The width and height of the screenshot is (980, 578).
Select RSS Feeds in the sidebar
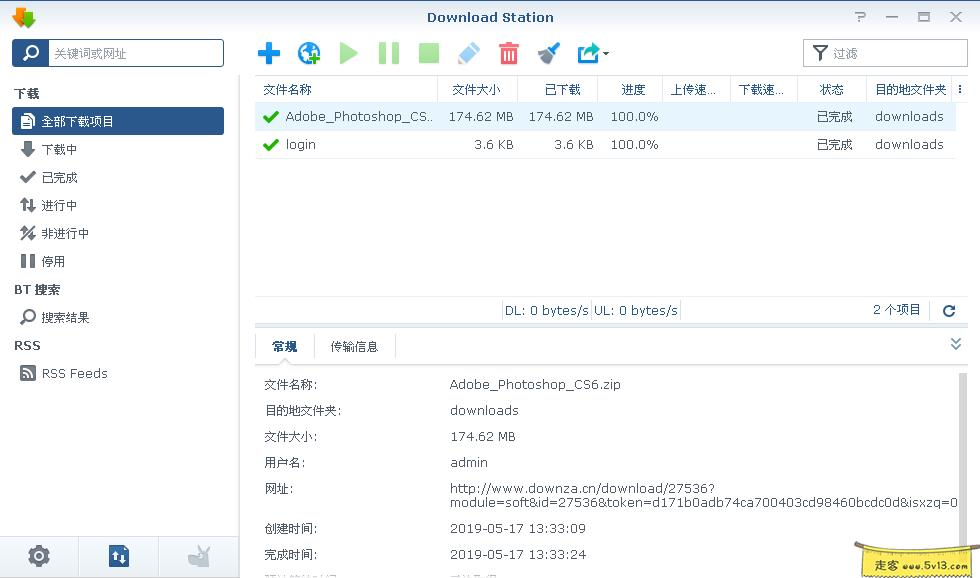74,373
